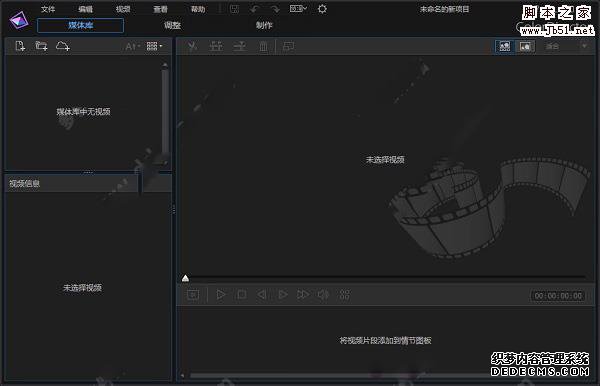600x386 pixels.
Task: Click the media library vertical scrollbar
Action: coord(165,112)
